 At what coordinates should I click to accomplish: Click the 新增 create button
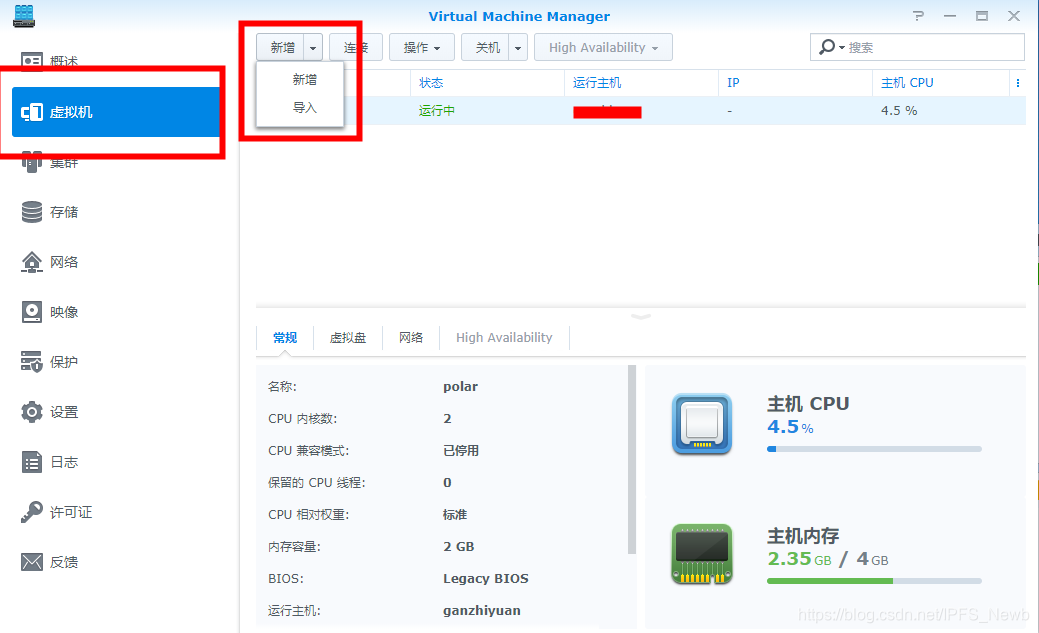pos(282,48)
